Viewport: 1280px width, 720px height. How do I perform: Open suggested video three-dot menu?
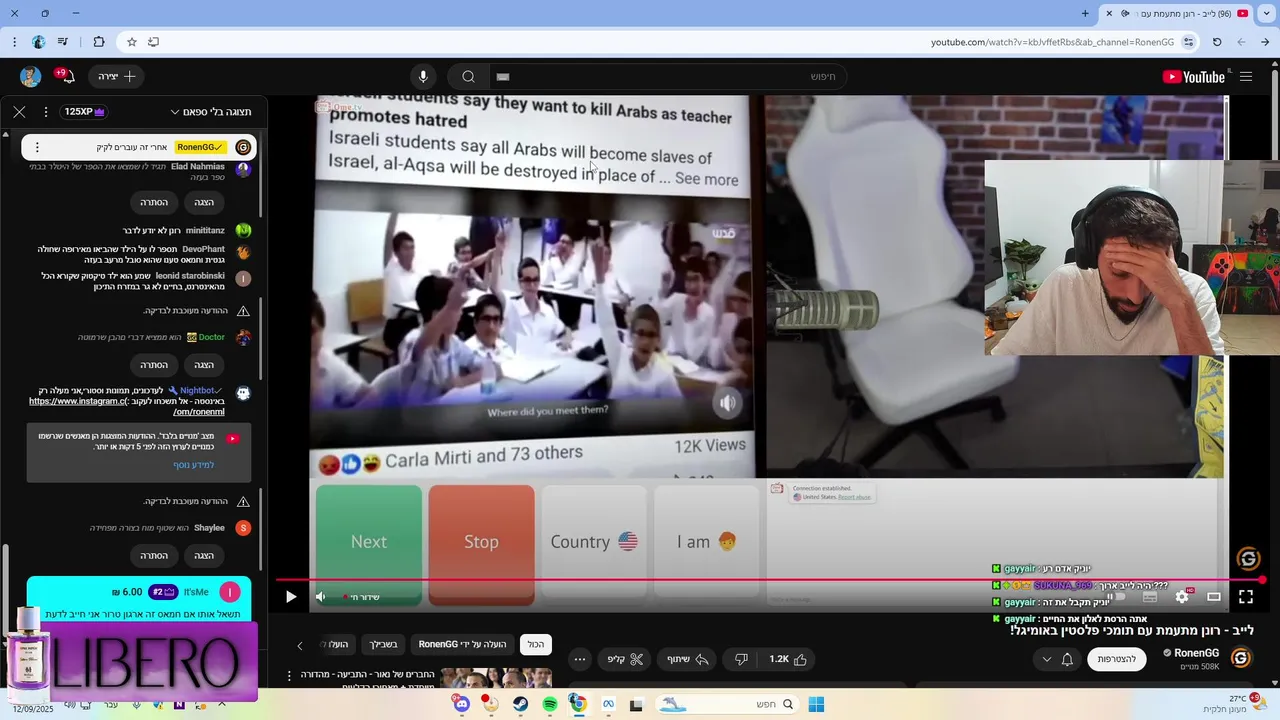(290, 676)
